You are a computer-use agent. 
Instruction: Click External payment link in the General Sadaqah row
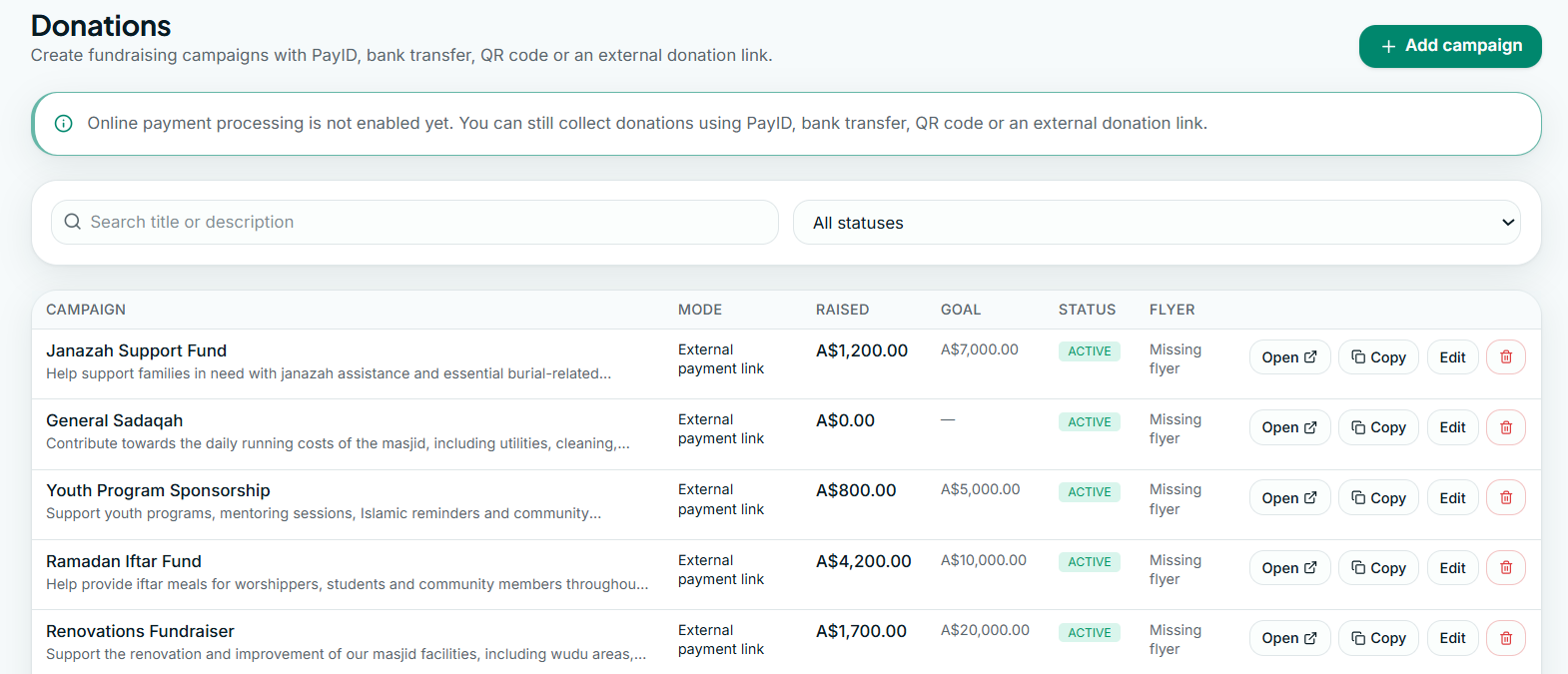pyautogui.click(x=720, y=428)
